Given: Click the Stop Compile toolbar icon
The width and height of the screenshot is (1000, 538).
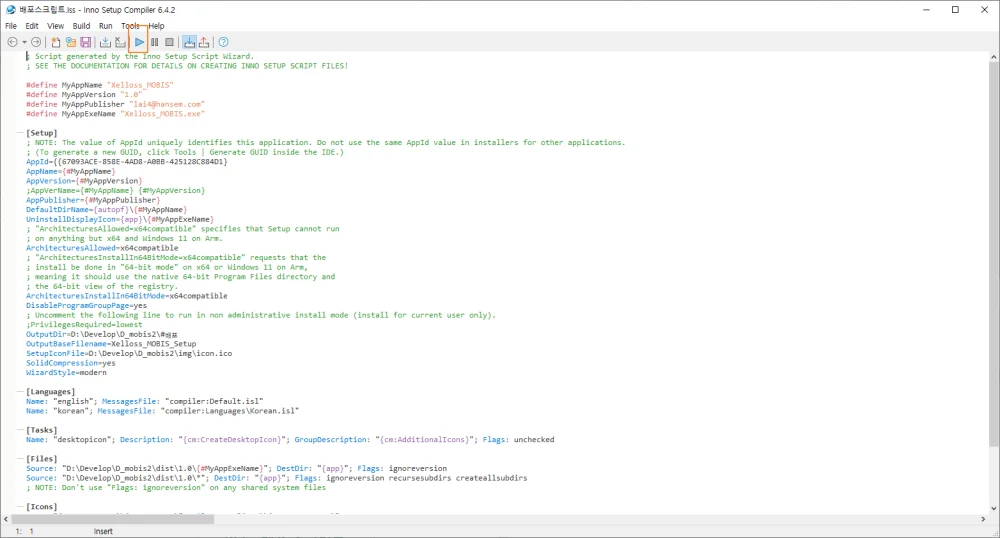Looking at the screenshot, I should coord(120,42).
